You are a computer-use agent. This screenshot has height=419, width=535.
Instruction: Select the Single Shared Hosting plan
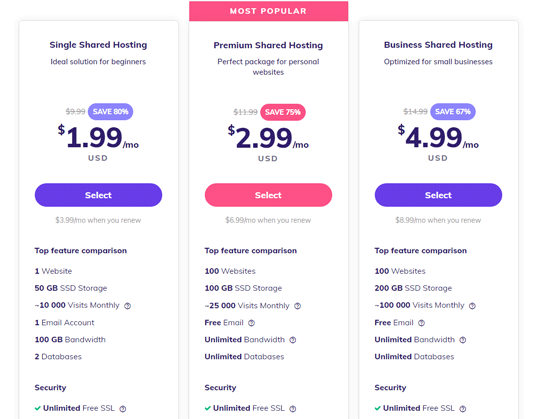98,195
